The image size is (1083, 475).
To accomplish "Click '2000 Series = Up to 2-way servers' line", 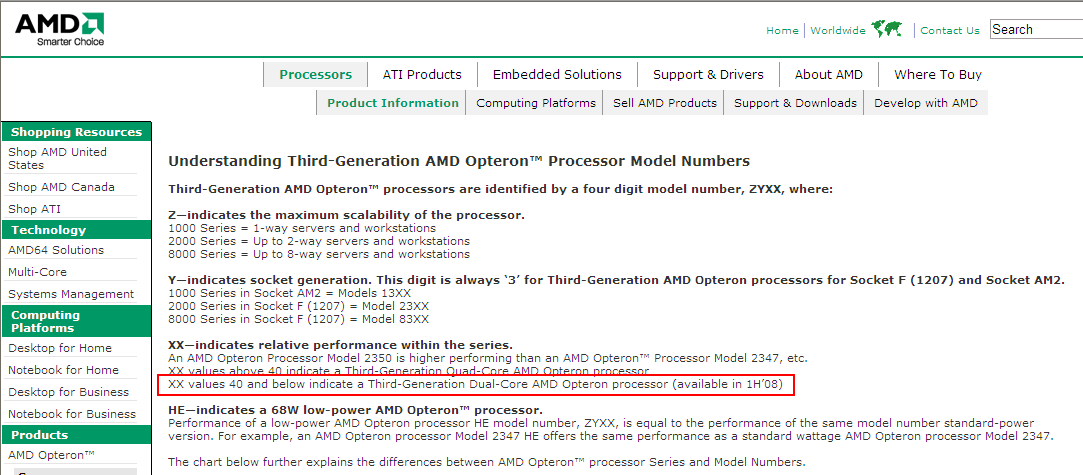I will 319,241.
